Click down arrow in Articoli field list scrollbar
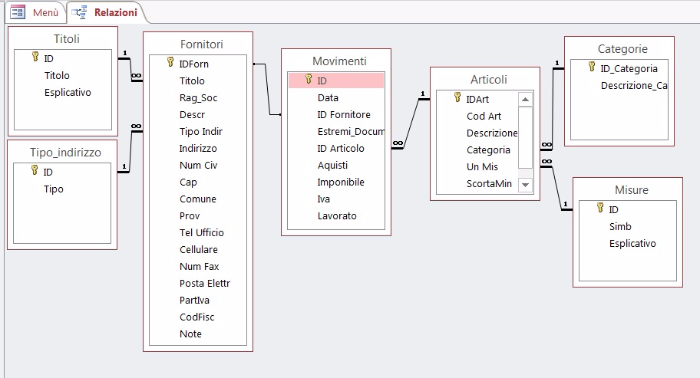Viewport: 700px width, 378px height. 525,185
